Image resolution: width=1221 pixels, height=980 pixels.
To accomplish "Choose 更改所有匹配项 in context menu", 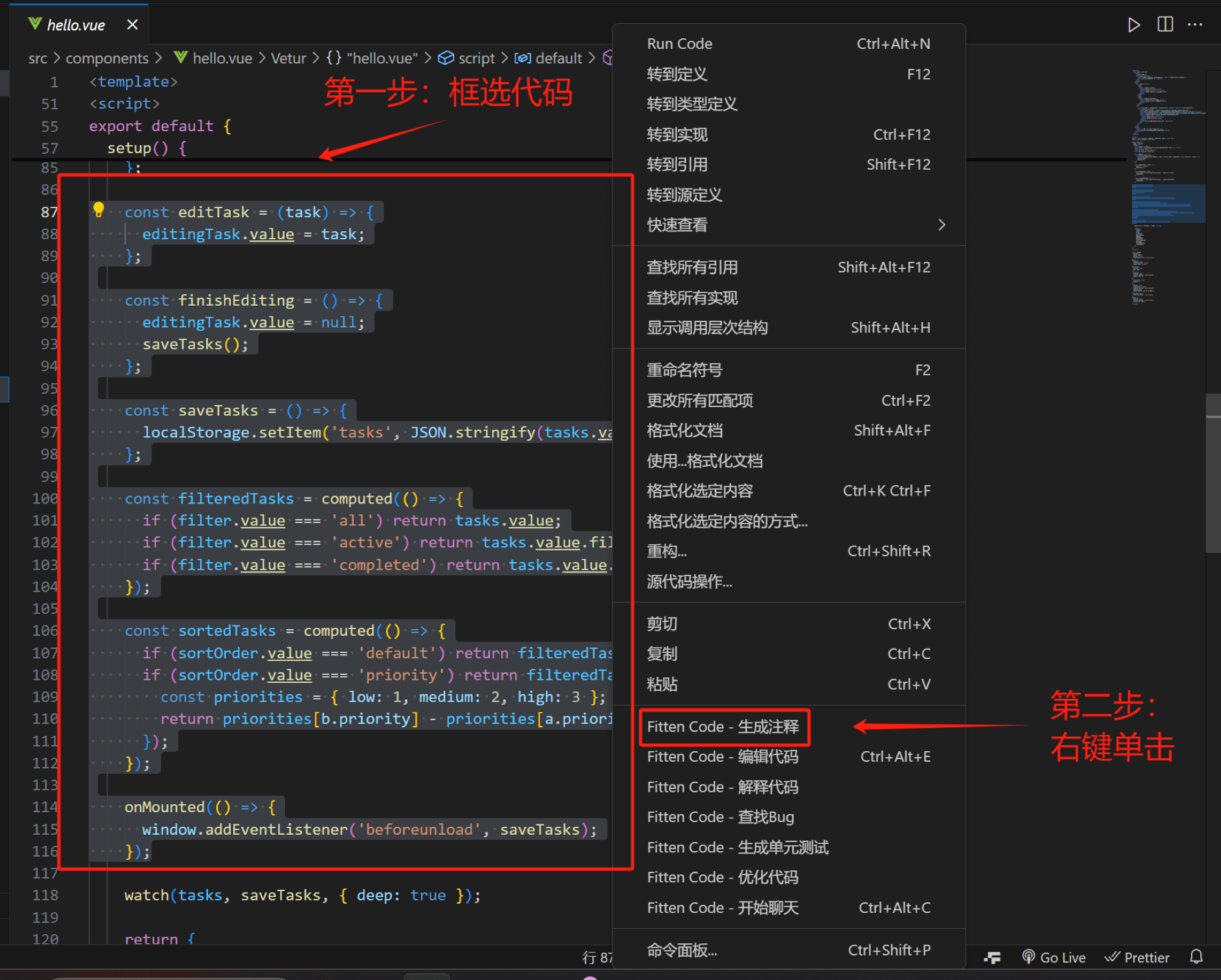I will (789, 400).
